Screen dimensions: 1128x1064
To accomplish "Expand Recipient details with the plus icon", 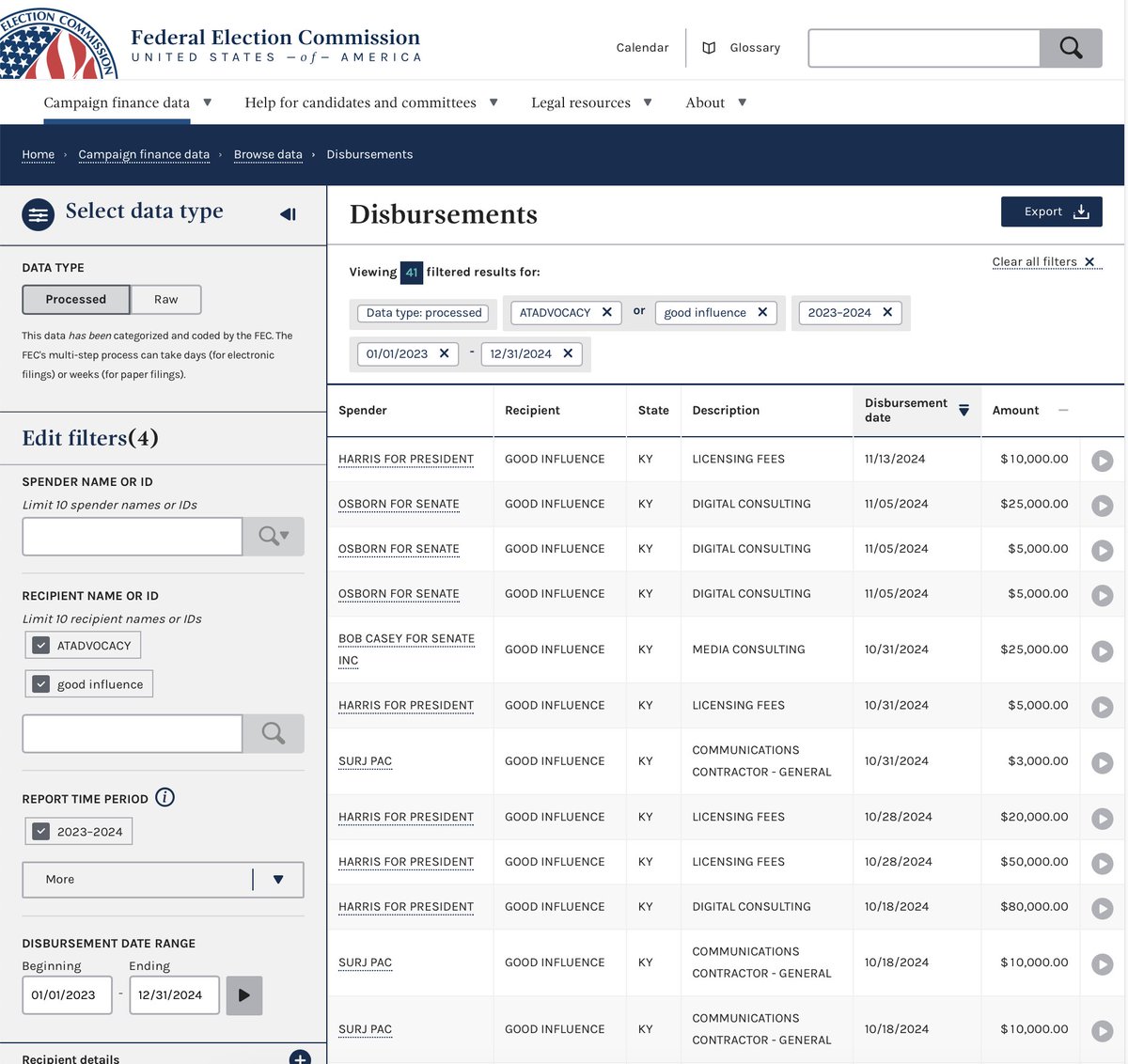I will (300, 1058).
